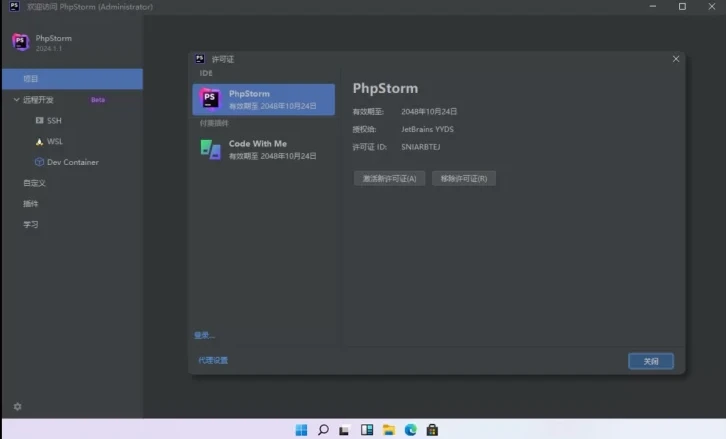Click the PhpStorm icon in license dialog title
Viewport: 726px width, 439px height.
pos(200,59)
